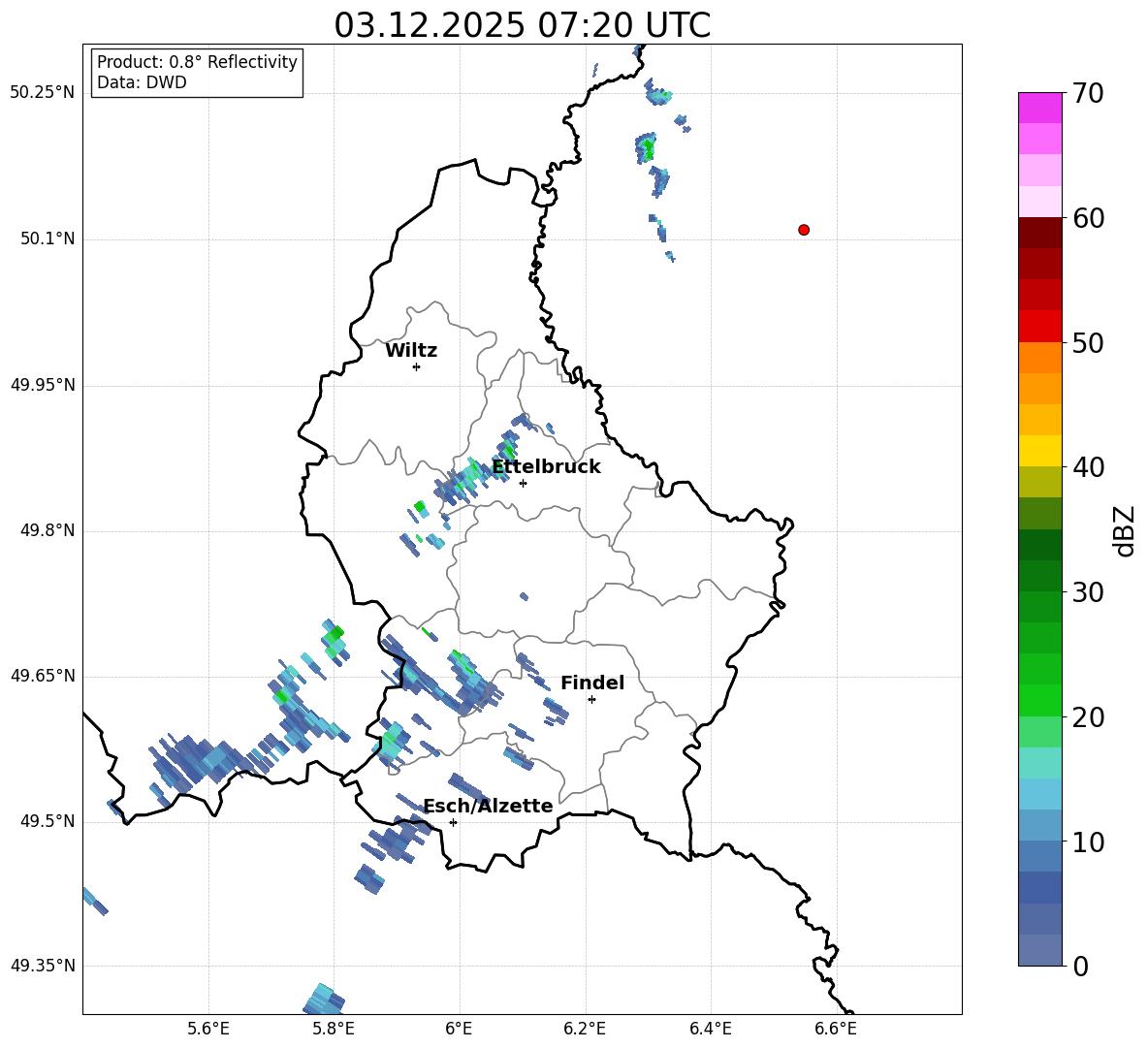The width and height of the screenshot is (1148, 1048).
Task: Click the radar echo cell at the map's bottom edge
Action: 323,1000
